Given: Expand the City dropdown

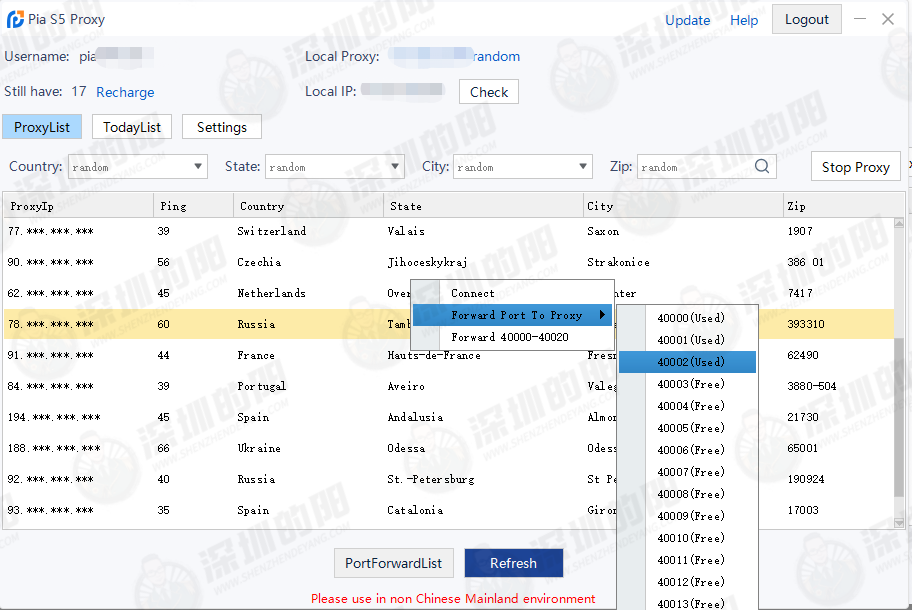Looking at the screenshot, I should click(x=583, y=167).
